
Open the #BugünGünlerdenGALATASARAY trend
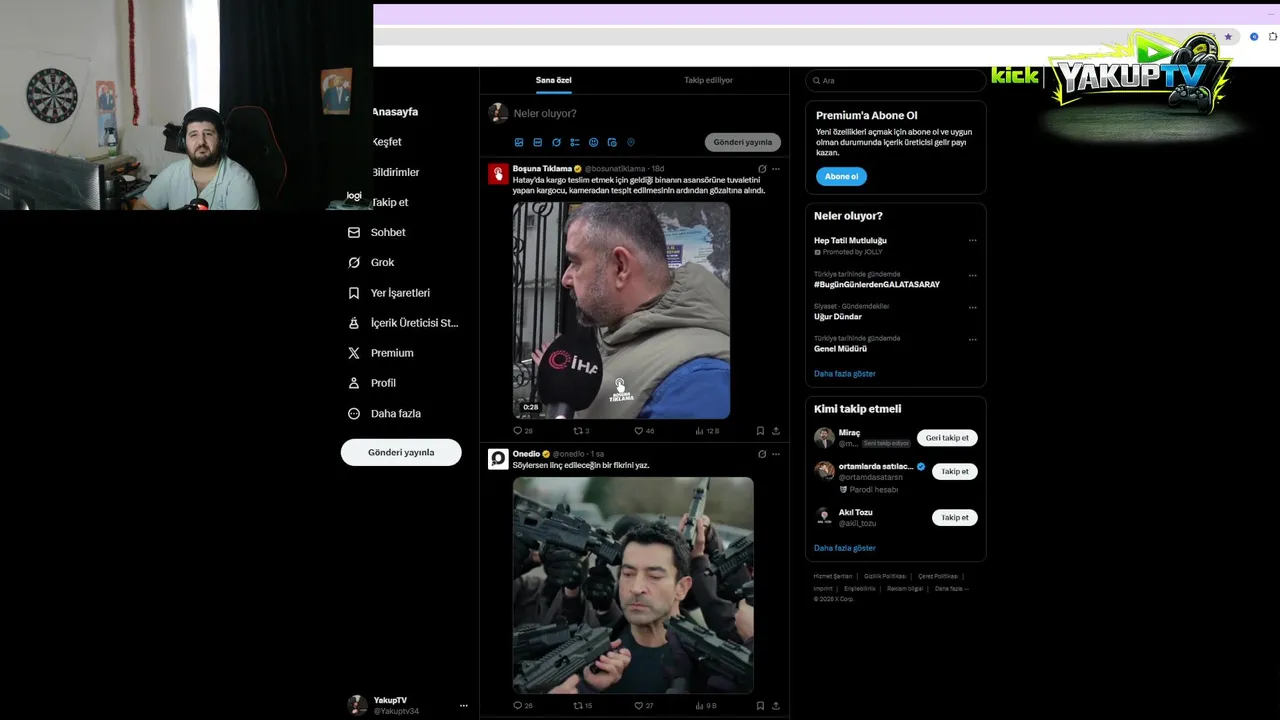(x=877, y=285)
